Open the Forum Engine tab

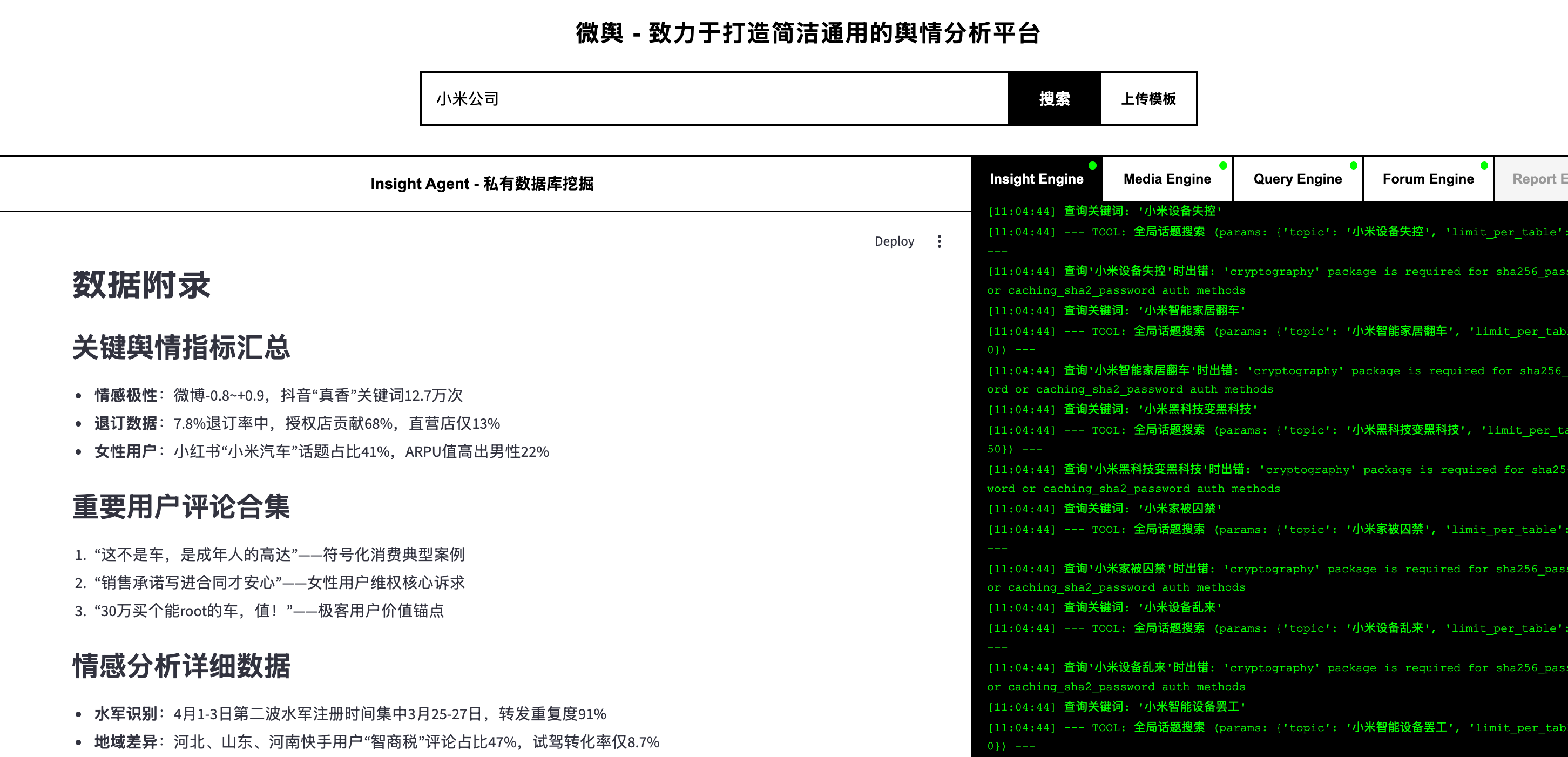[1428, 179]
